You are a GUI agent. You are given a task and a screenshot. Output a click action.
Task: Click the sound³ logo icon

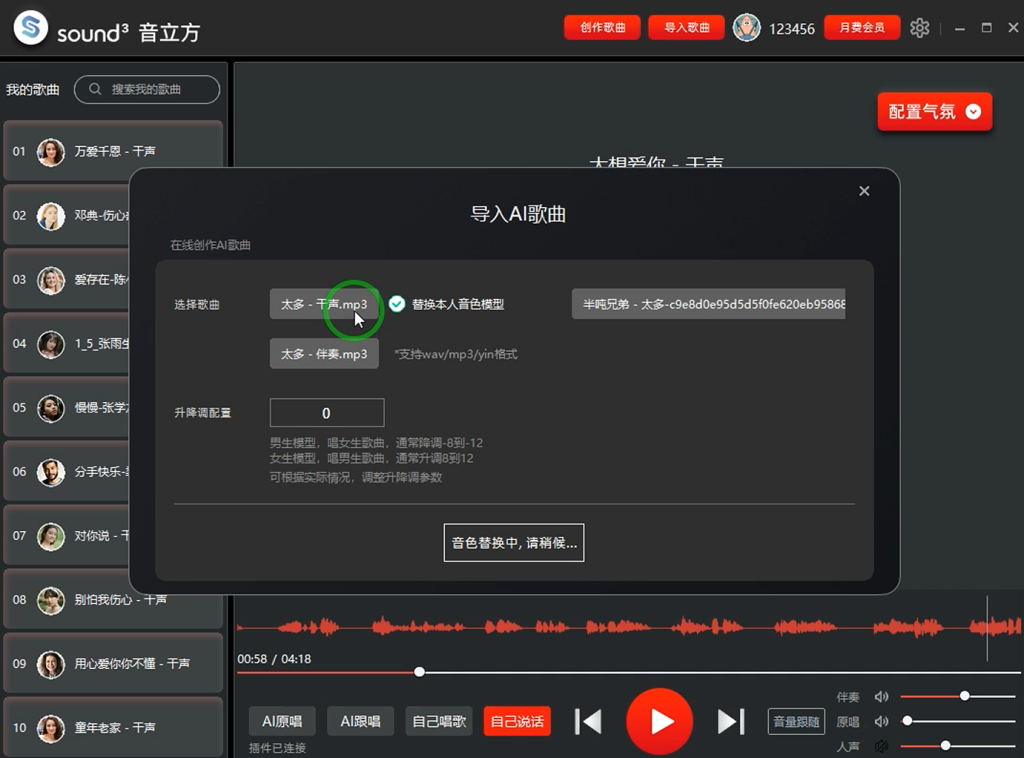30,27
